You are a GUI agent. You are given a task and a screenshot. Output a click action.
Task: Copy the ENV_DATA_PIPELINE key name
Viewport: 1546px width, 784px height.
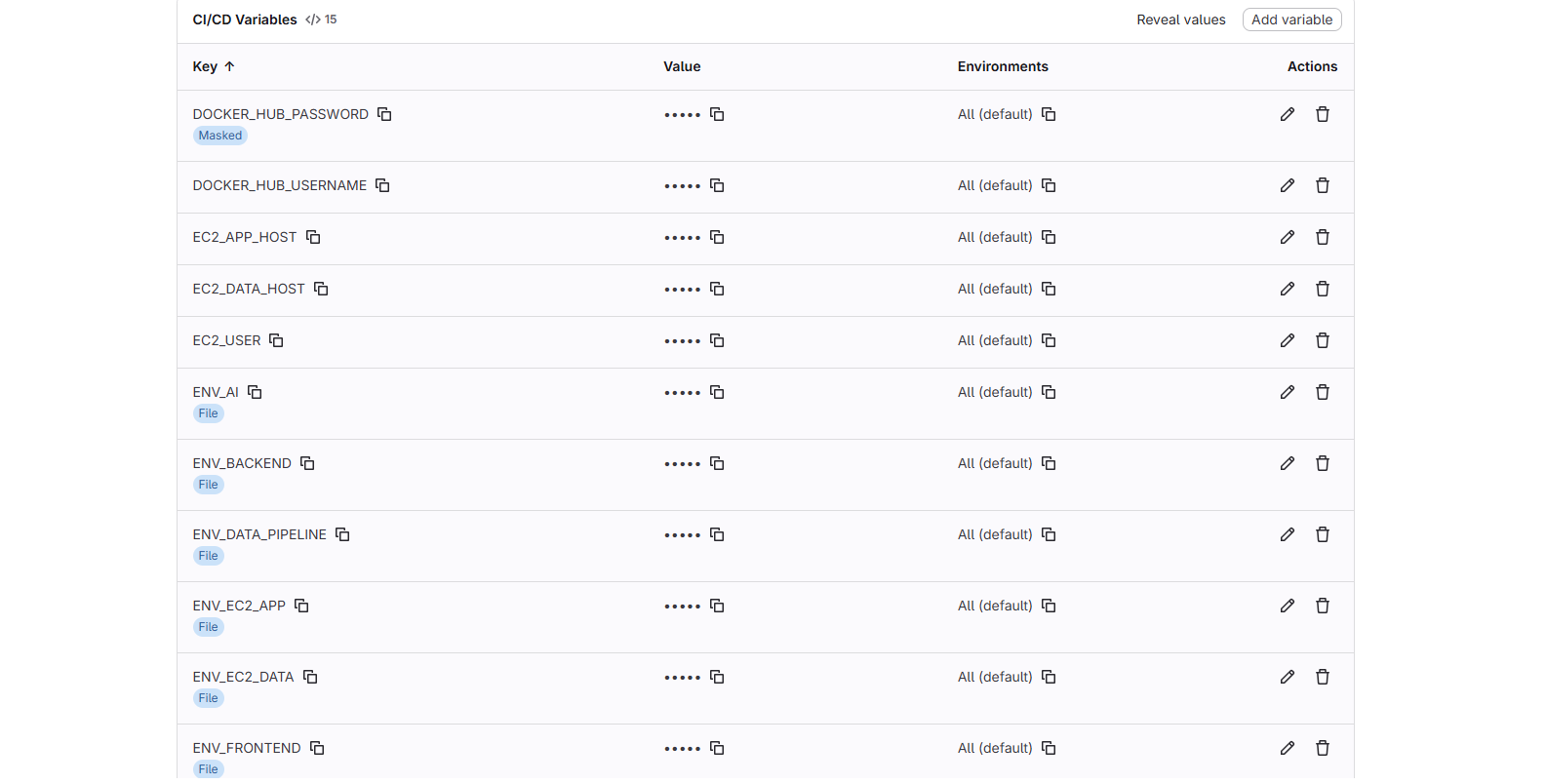point(342,534)
